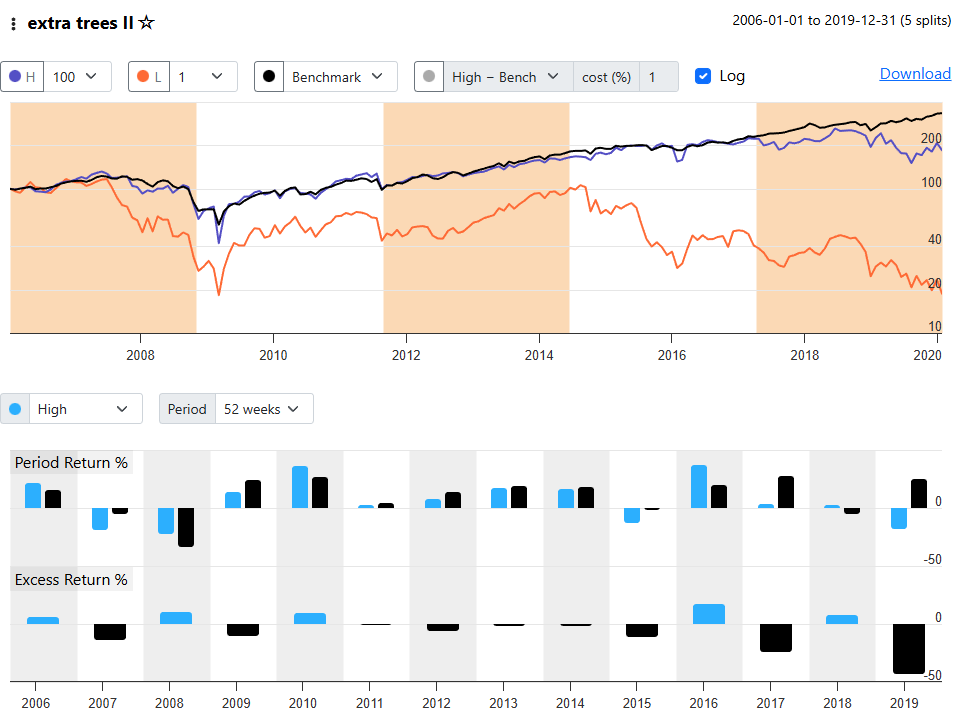Expand the High series dropdown below the chart

[x=84, y=409]
